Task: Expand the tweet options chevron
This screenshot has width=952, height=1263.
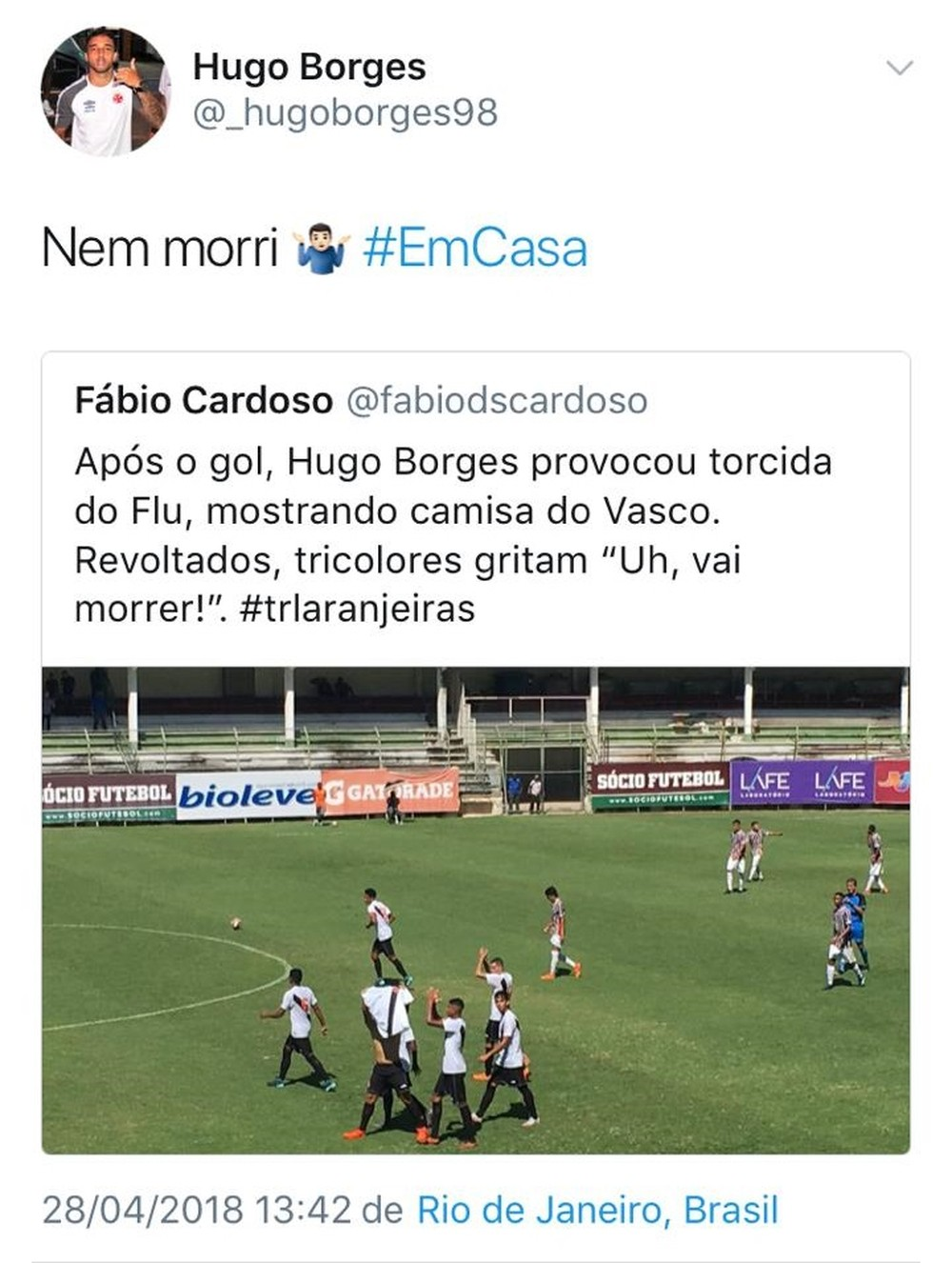Action: point(899,68)
